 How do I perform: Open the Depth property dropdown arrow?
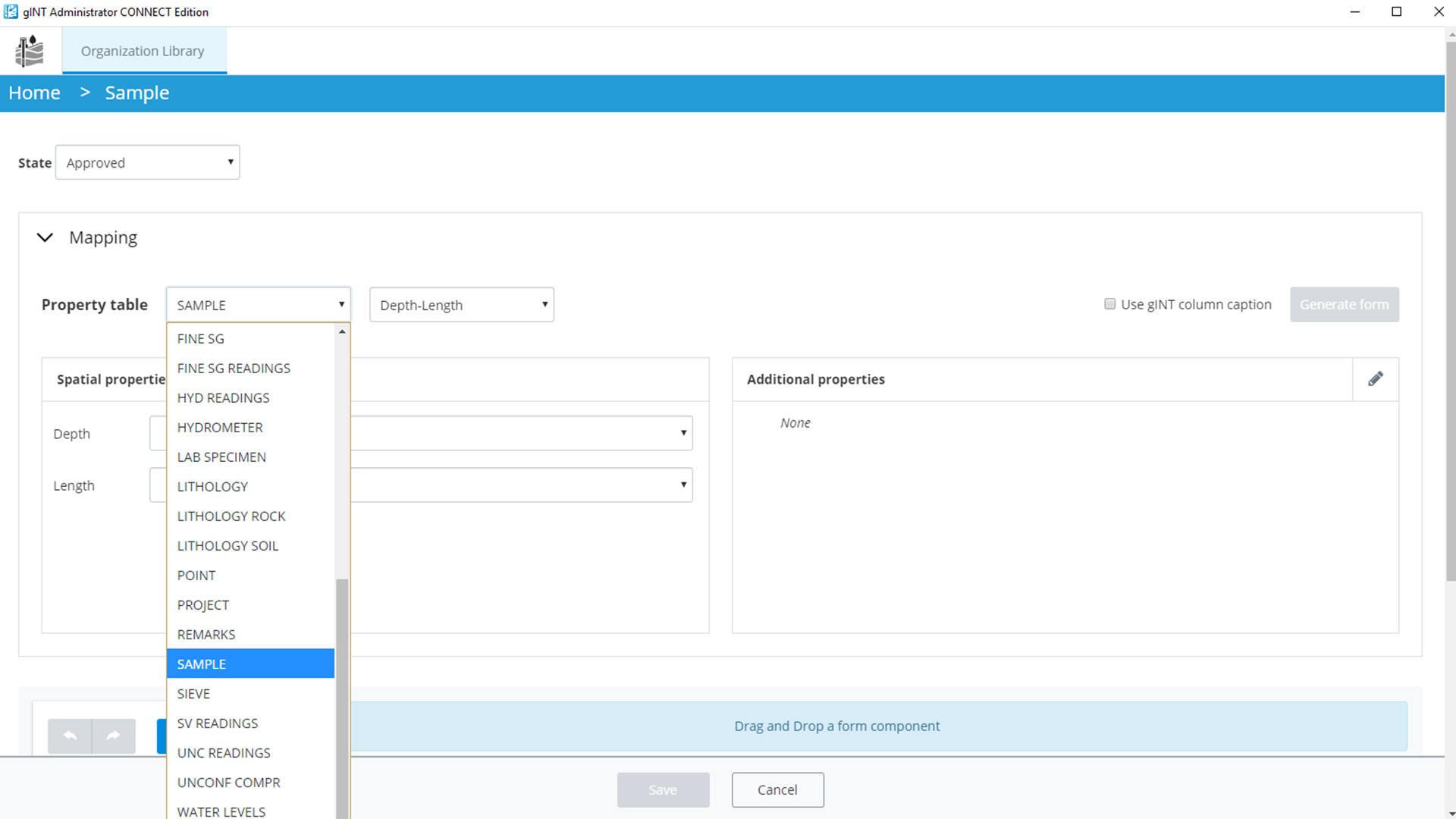tap(683, 433)
